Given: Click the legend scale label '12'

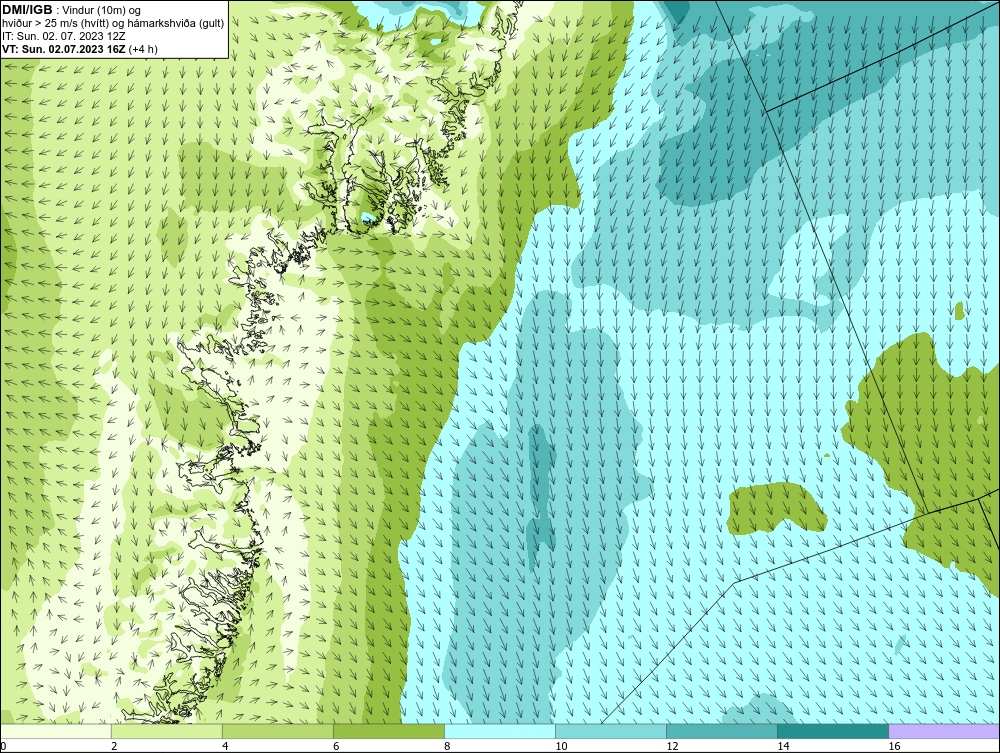Looking at the screenshot, I should tap(672, 746).
